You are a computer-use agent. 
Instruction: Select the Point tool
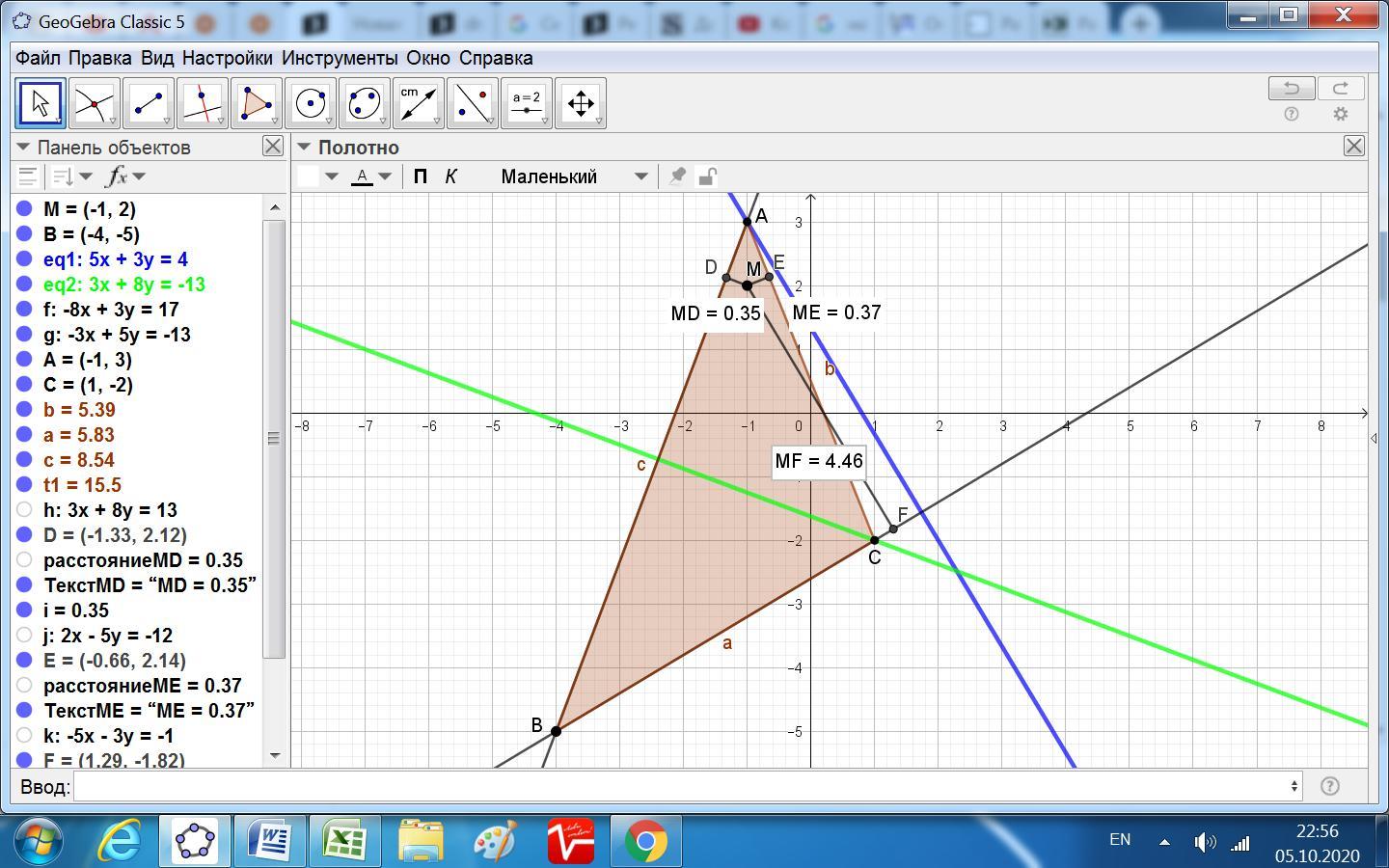pos(94,103)
